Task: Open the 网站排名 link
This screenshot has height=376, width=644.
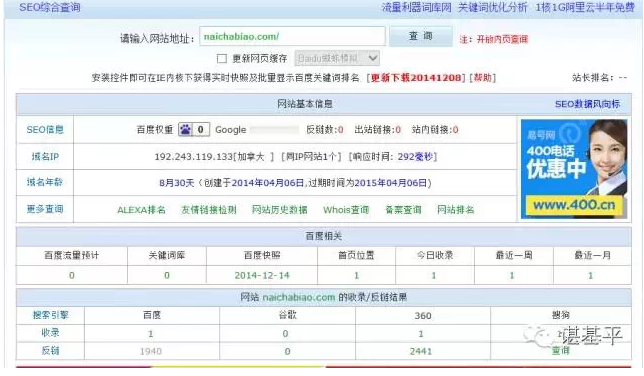Action: tap(455, 210)
